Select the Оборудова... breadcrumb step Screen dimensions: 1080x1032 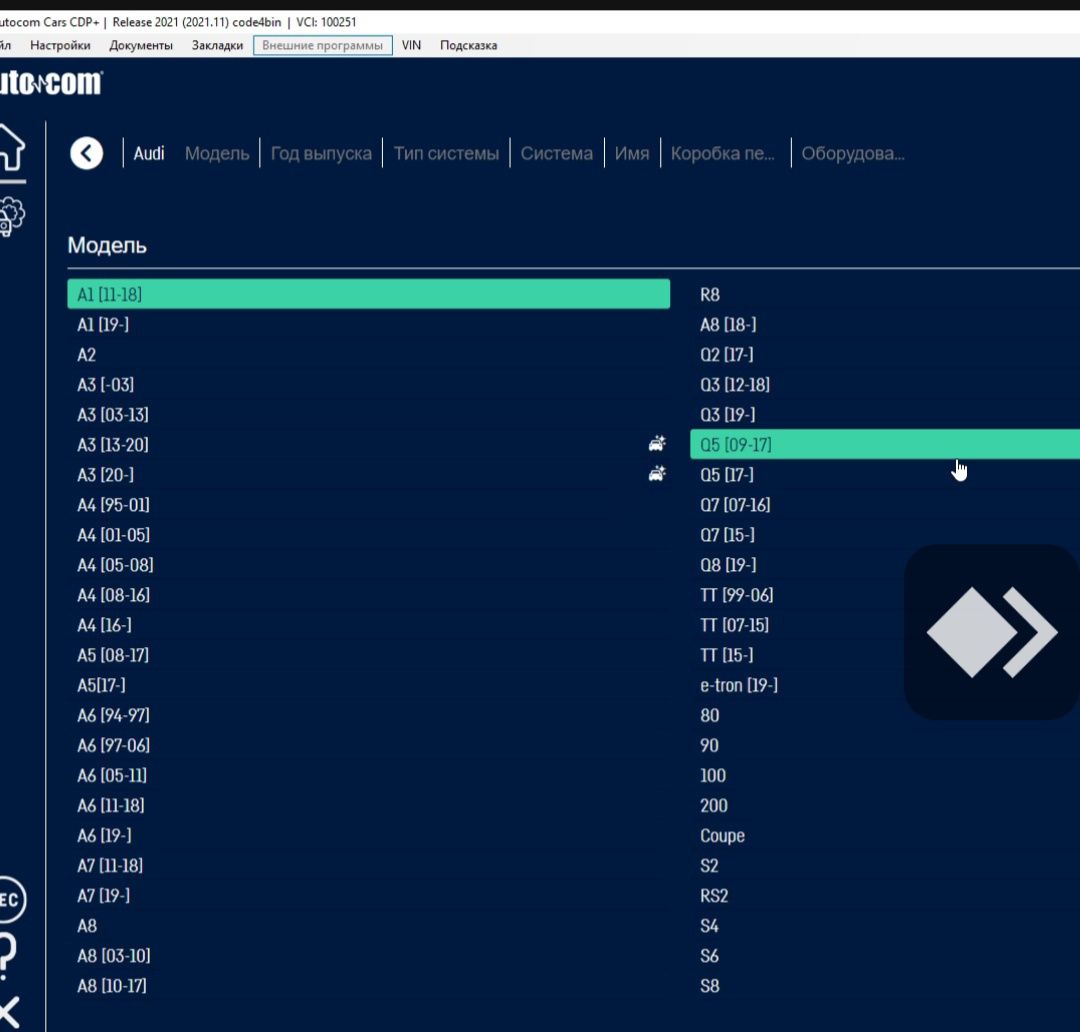click(853, 153)
